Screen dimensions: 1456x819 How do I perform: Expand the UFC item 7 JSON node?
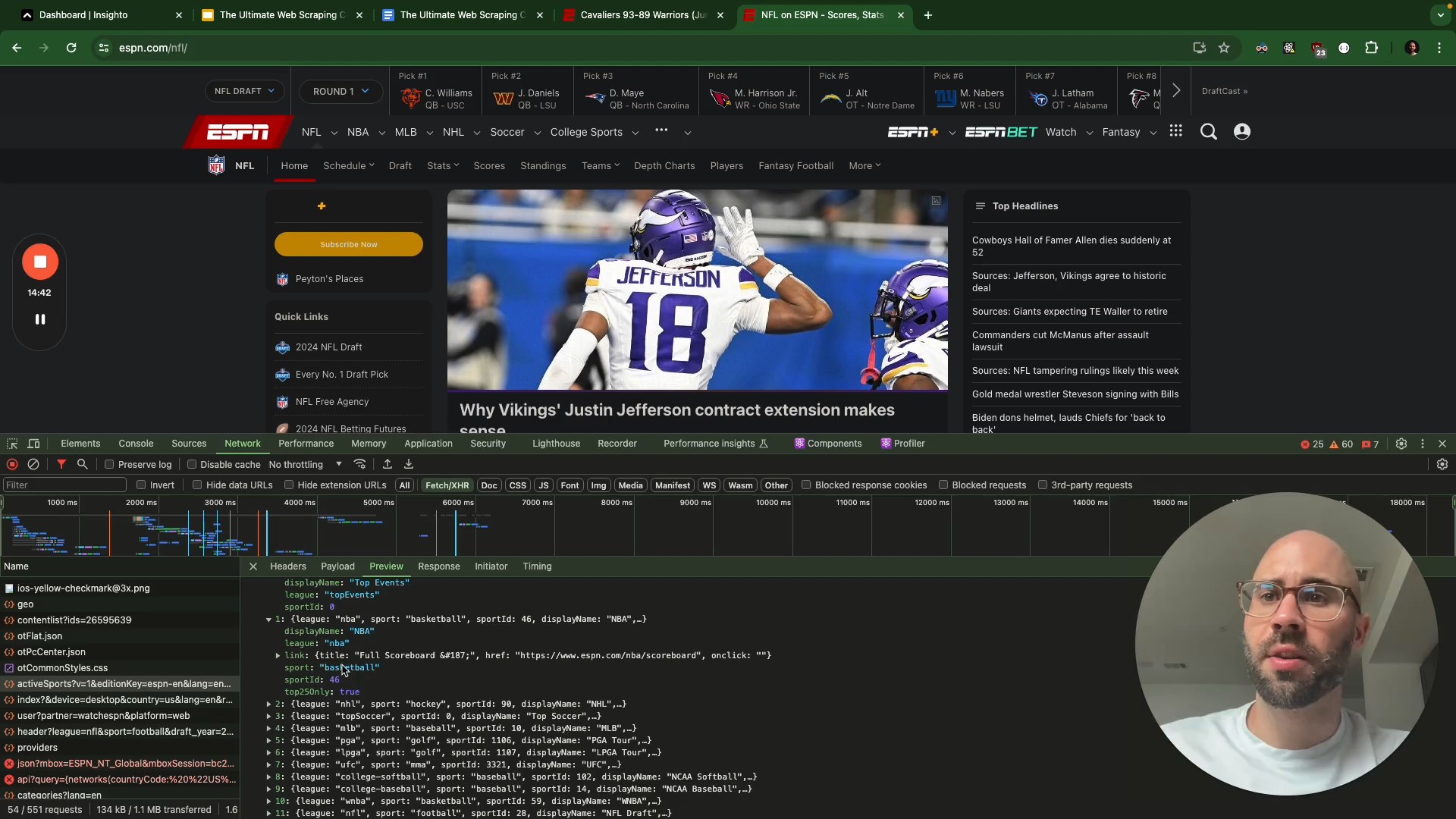point(268,765)
